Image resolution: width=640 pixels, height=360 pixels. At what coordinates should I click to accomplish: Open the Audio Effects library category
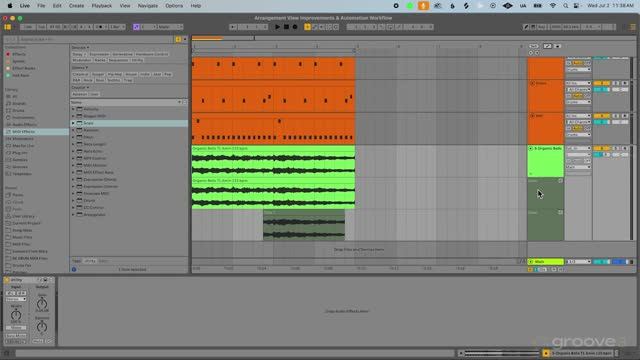pos(24,124)
